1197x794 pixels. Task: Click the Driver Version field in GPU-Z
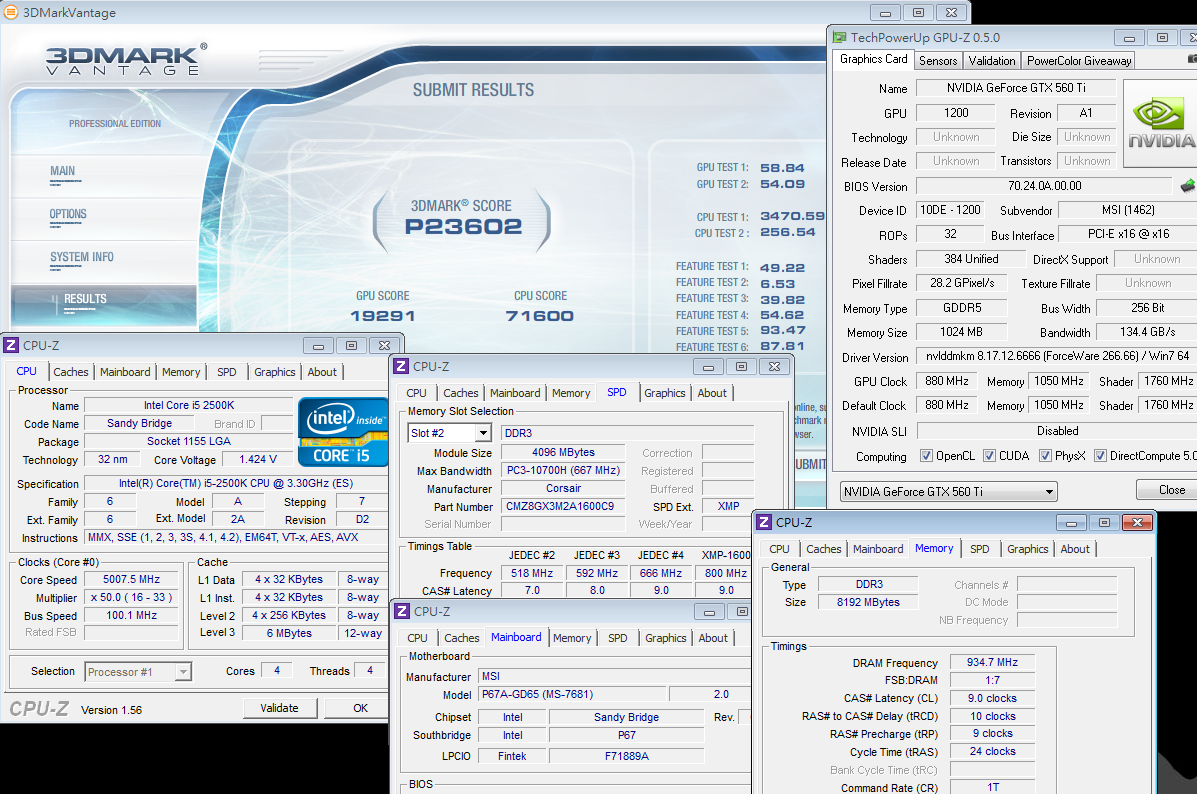coord(1057,357)
